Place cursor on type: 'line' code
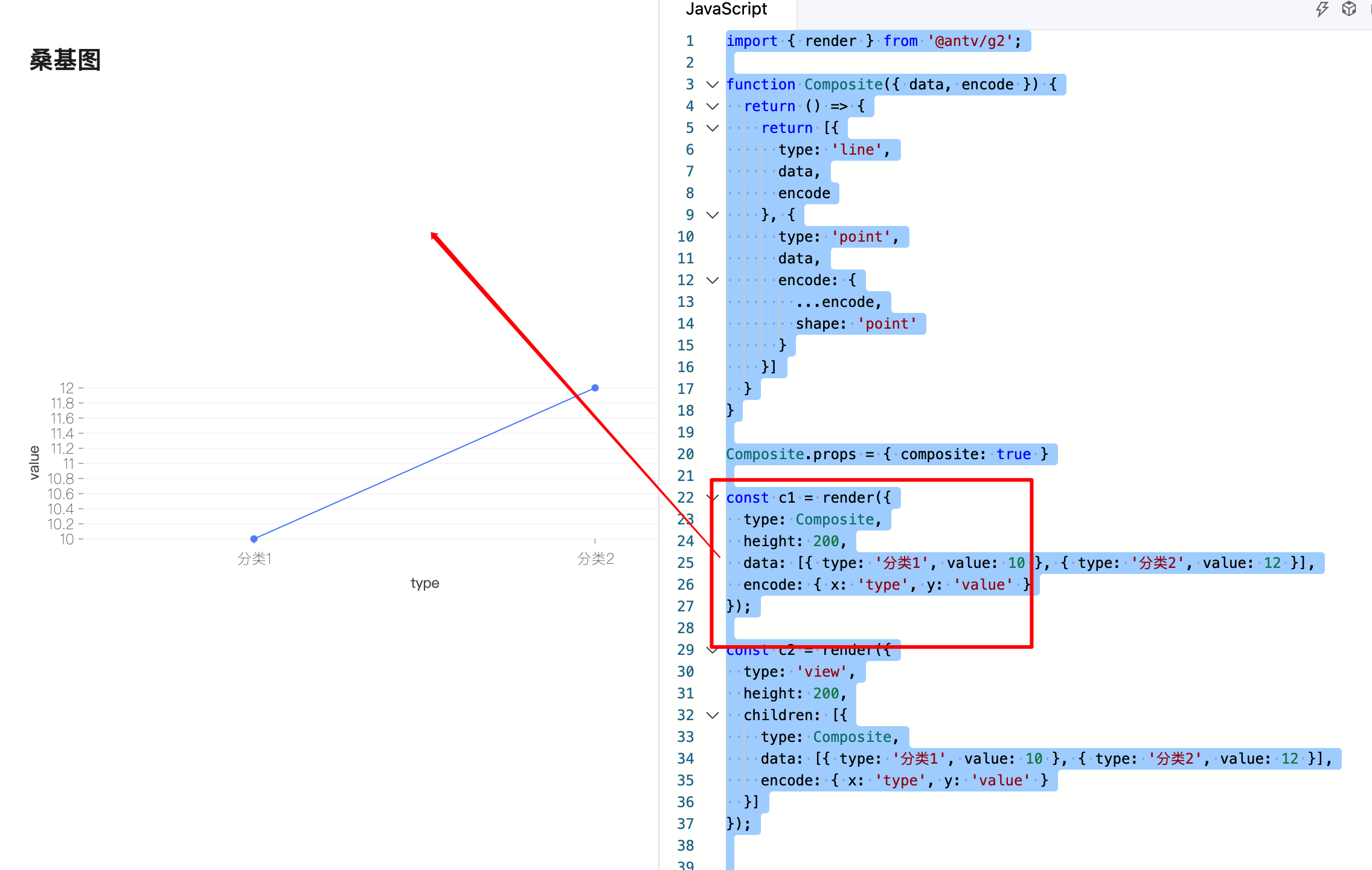The height and width of the screenshot is (870, 1372). tap(834, 150)
